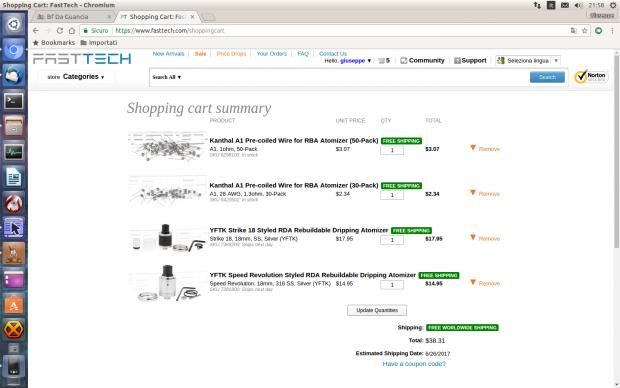Open the orange X application in dock
The image size is (620, 388).
click(13, 329)
